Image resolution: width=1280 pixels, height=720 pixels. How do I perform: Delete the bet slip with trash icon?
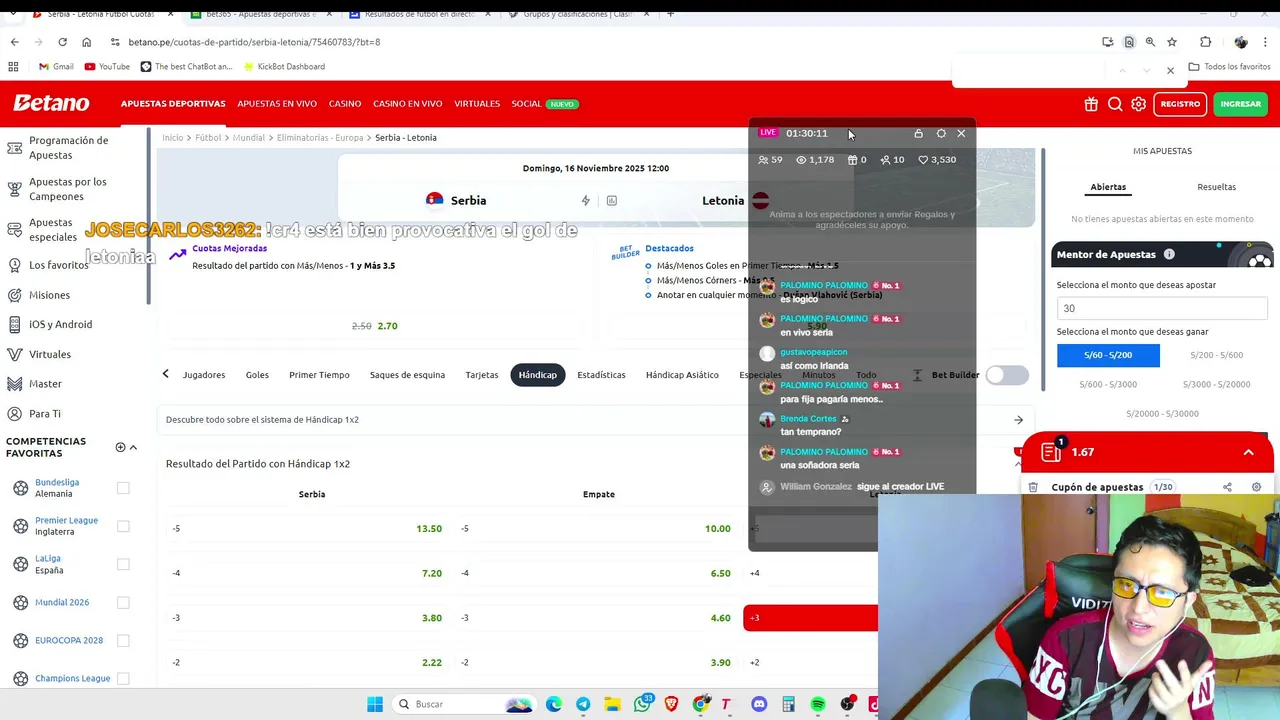[x=1033, y=487]
